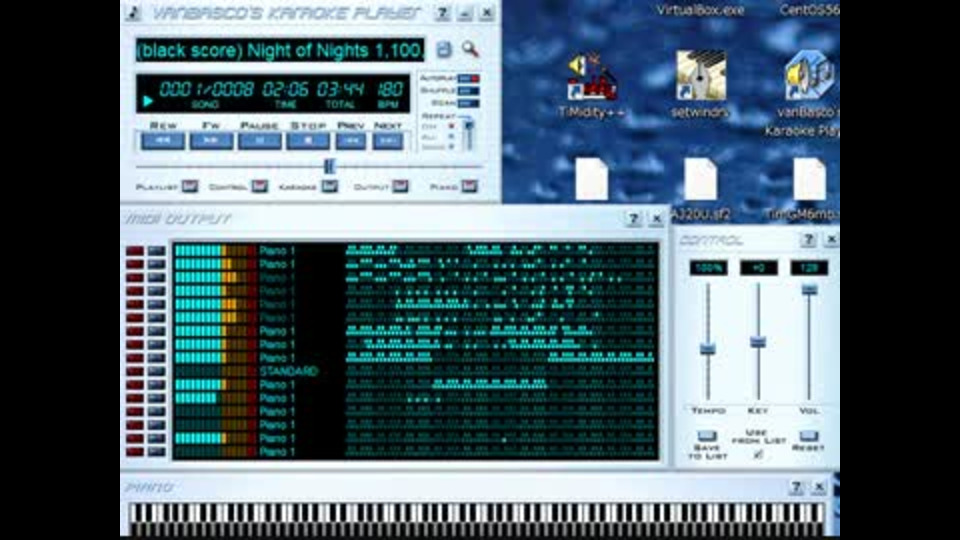The image size is (960, 540).
Task: Select the TiMidity++ desktop shortcut
Action: [591, 85]
